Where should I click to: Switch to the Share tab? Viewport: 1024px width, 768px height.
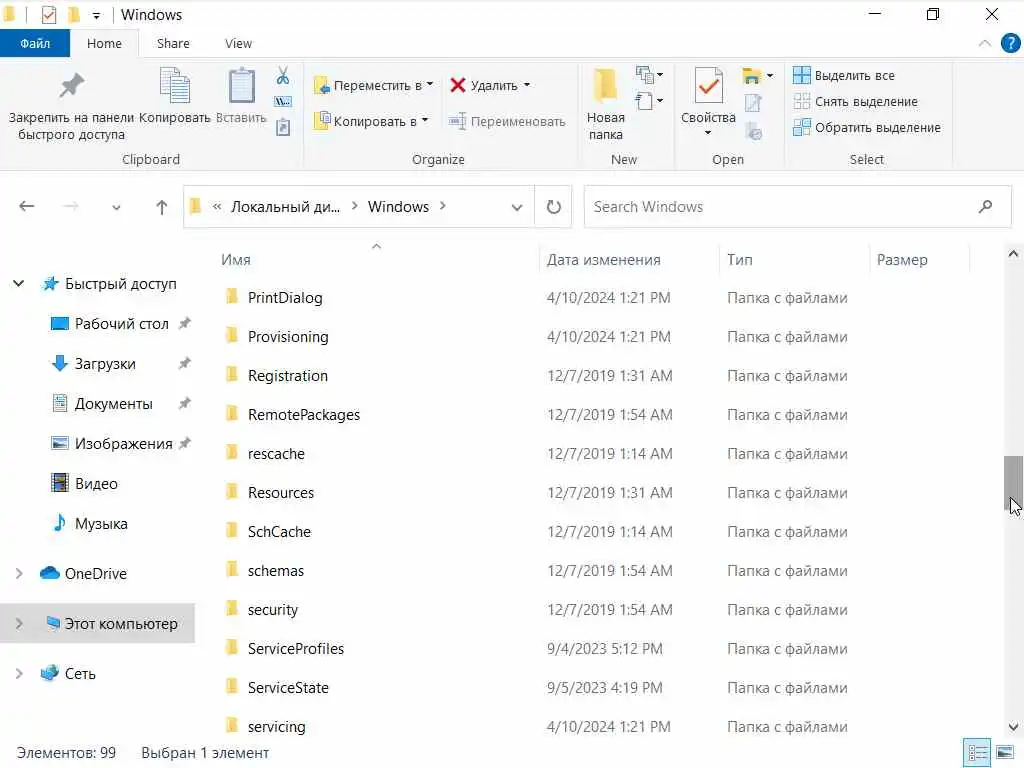click(x=173, y=44)
